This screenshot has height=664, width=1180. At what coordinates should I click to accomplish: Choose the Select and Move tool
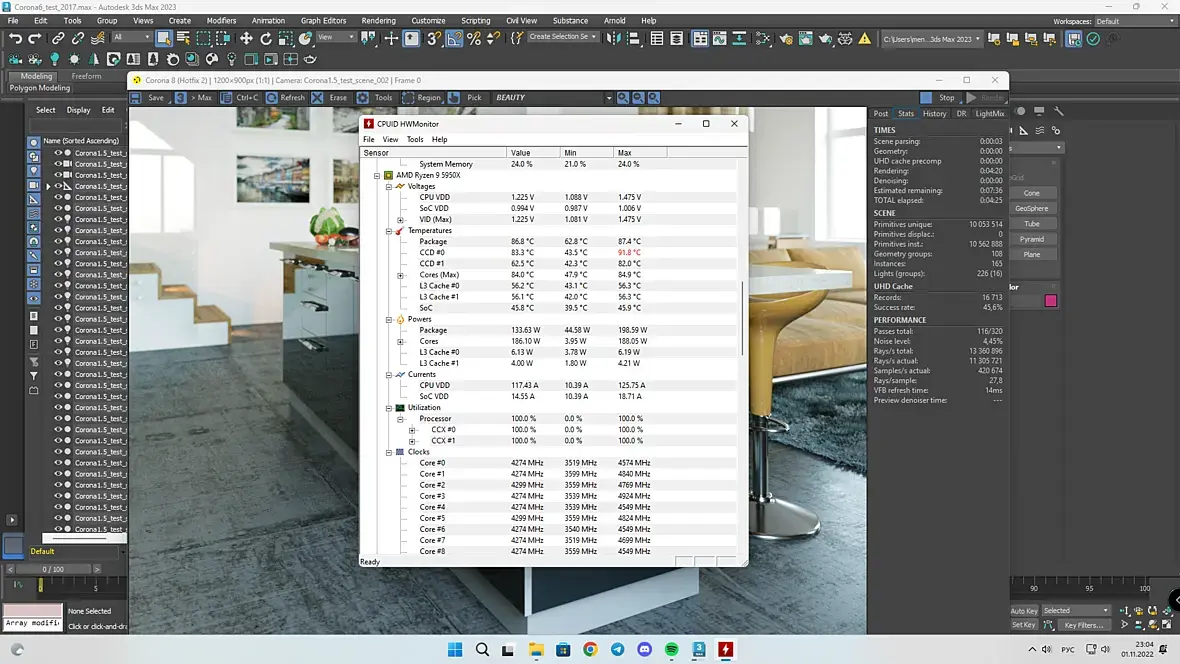point(246,38)
